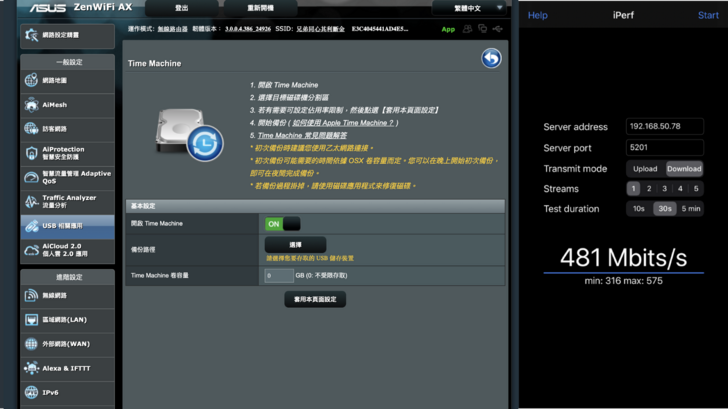The image size is (728, 409).
Task: Click Help in iPerf
Action: (538, 15)
